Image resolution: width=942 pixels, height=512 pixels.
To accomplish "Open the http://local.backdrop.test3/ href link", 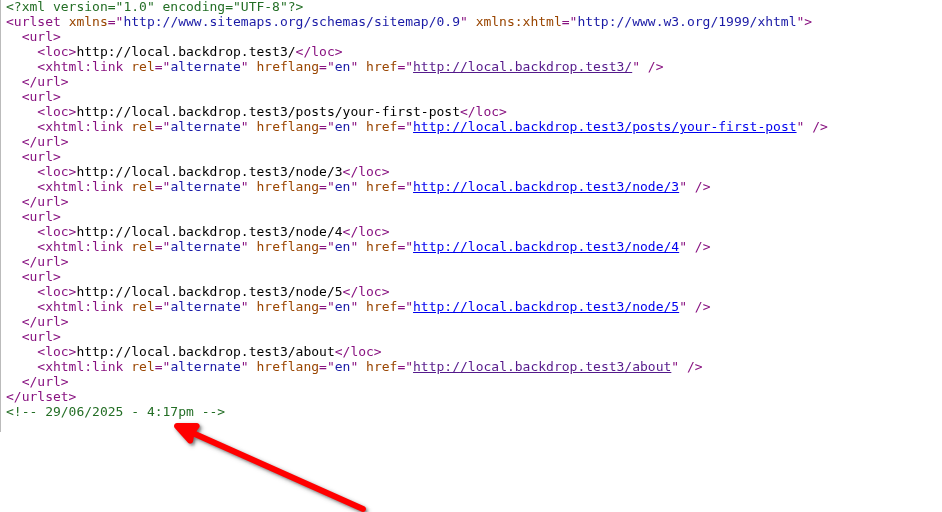I will 523,67.
